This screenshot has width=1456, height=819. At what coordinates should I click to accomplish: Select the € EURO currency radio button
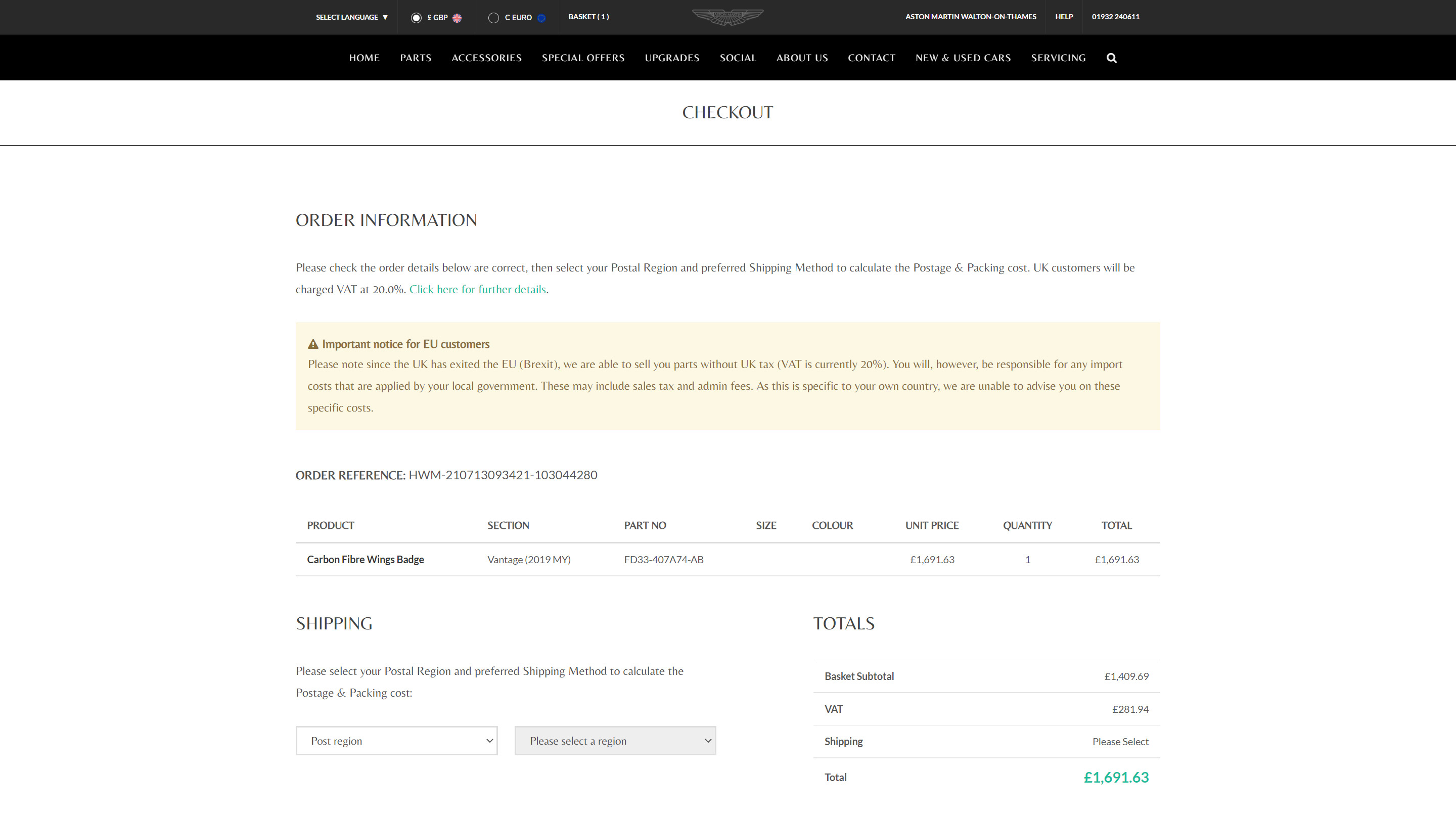click(x=493, y=18)
